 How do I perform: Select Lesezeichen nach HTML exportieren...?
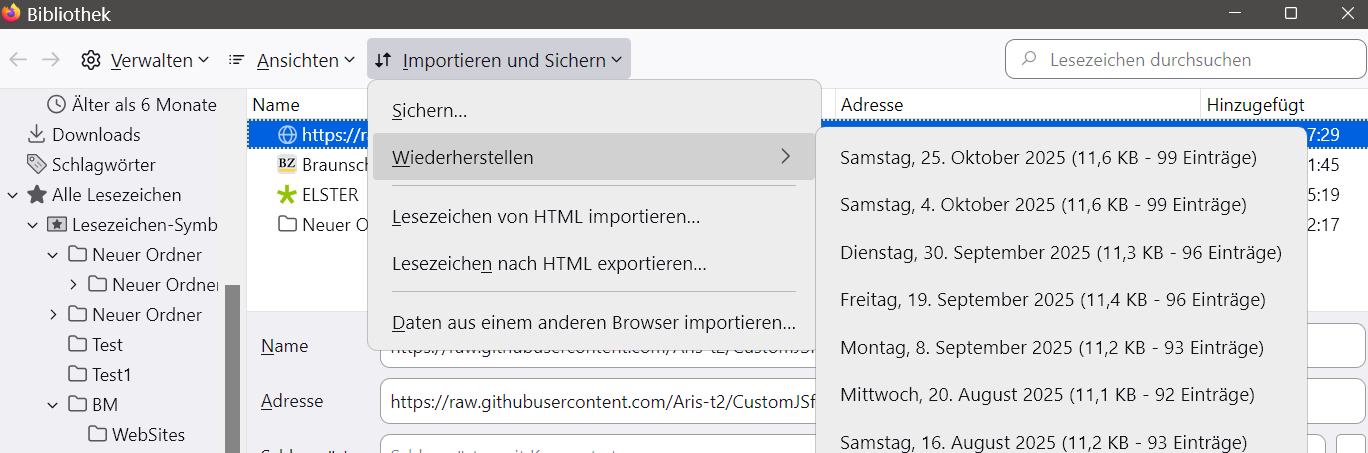pos(549,265)
